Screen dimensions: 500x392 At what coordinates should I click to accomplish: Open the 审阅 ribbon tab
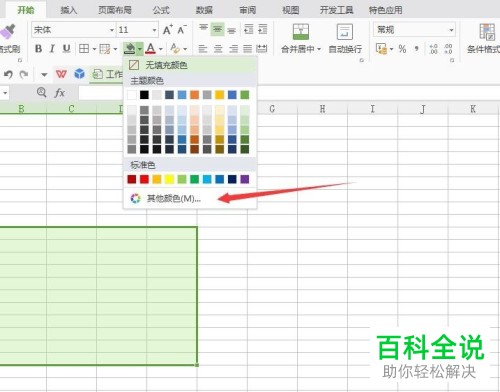point(248,10)
